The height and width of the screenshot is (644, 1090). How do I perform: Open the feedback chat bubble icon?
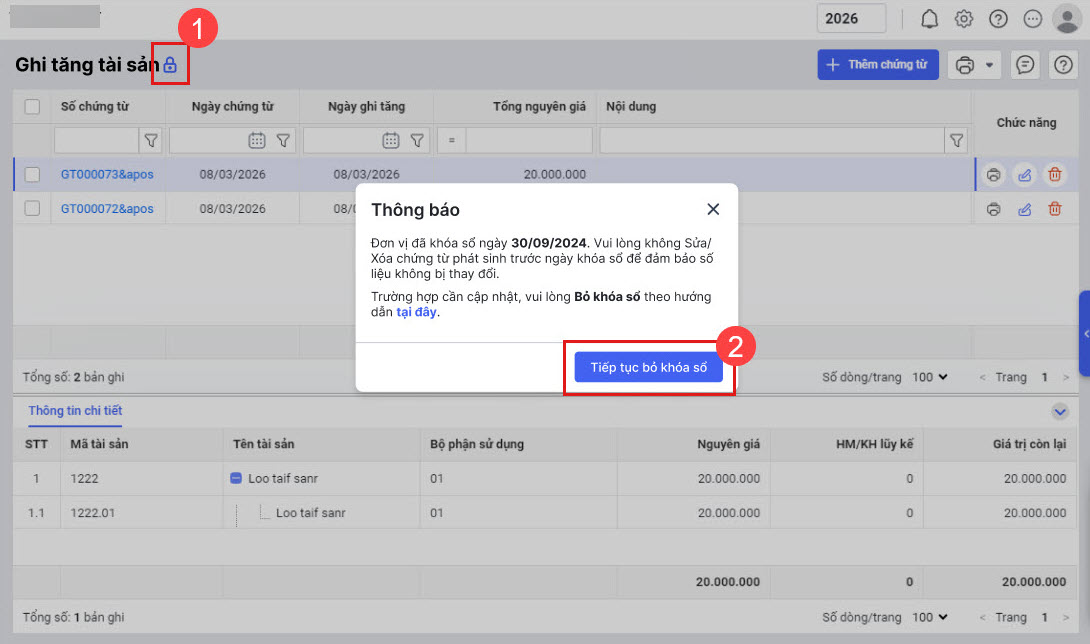(x=1025, y=65)
